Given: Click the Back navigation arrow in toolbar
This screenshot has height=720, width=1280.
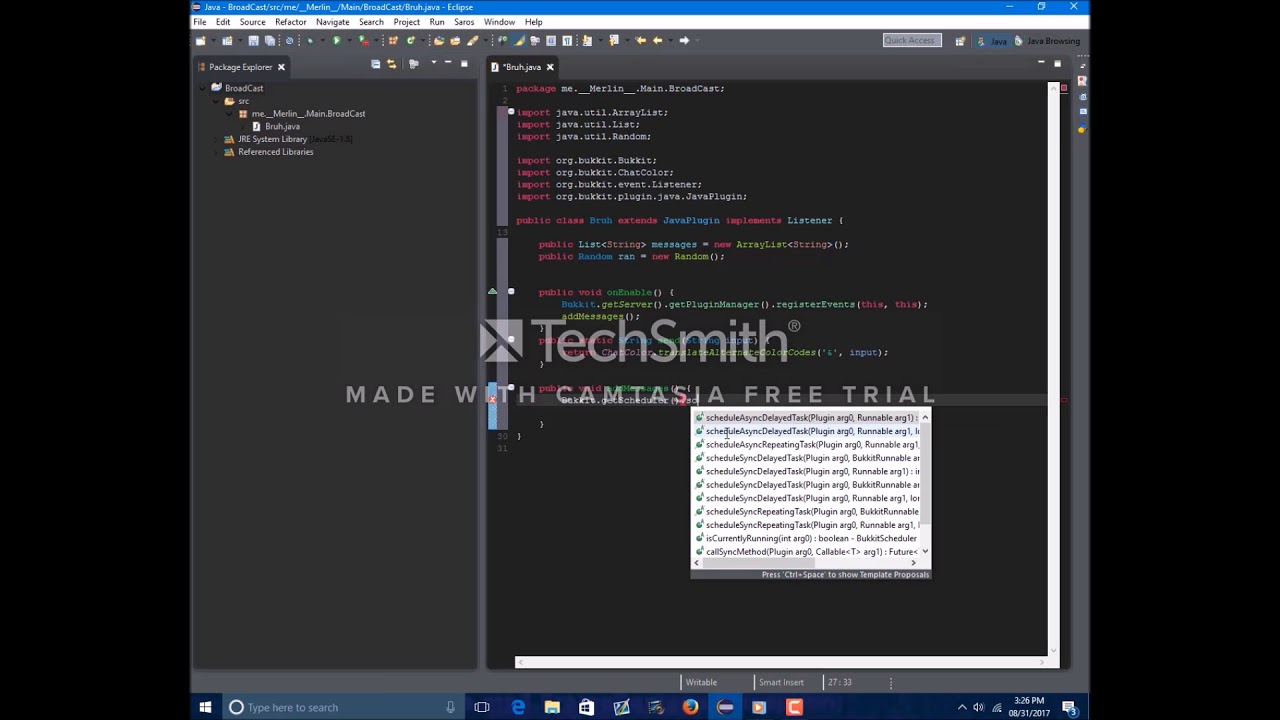Looking at the screenshot, I should coord(657,41).
